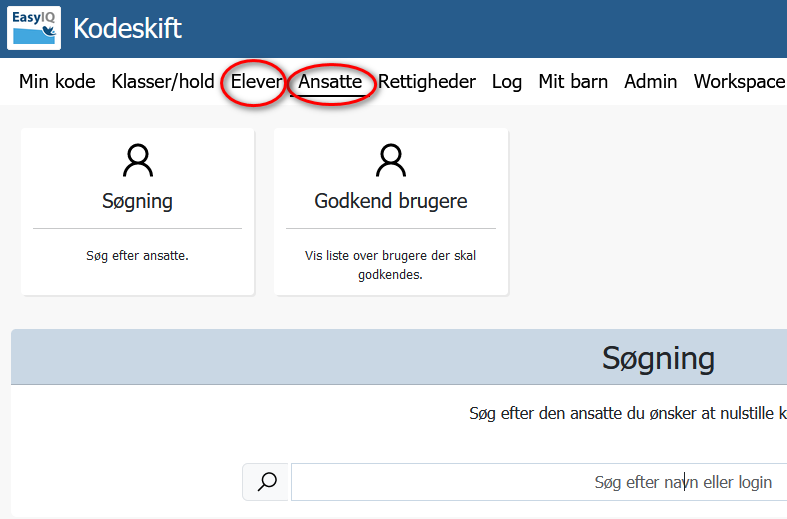Image resolution: width=787 pixels, height=519 pixels.
Task: Click the EasyIQ logo icon
Action: [34, 28]
